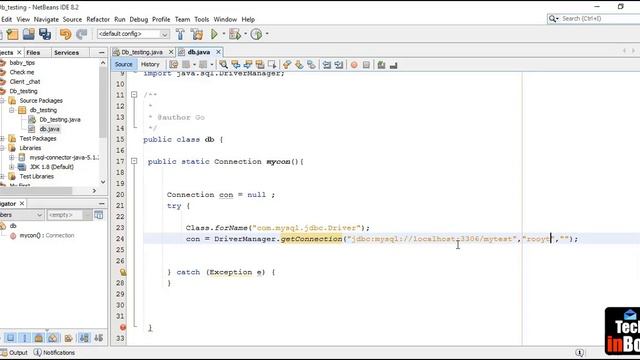The image size is (640, 360).
Task: Click the Find Previous Occurrence editor icon
Action: tap(236, 64)
